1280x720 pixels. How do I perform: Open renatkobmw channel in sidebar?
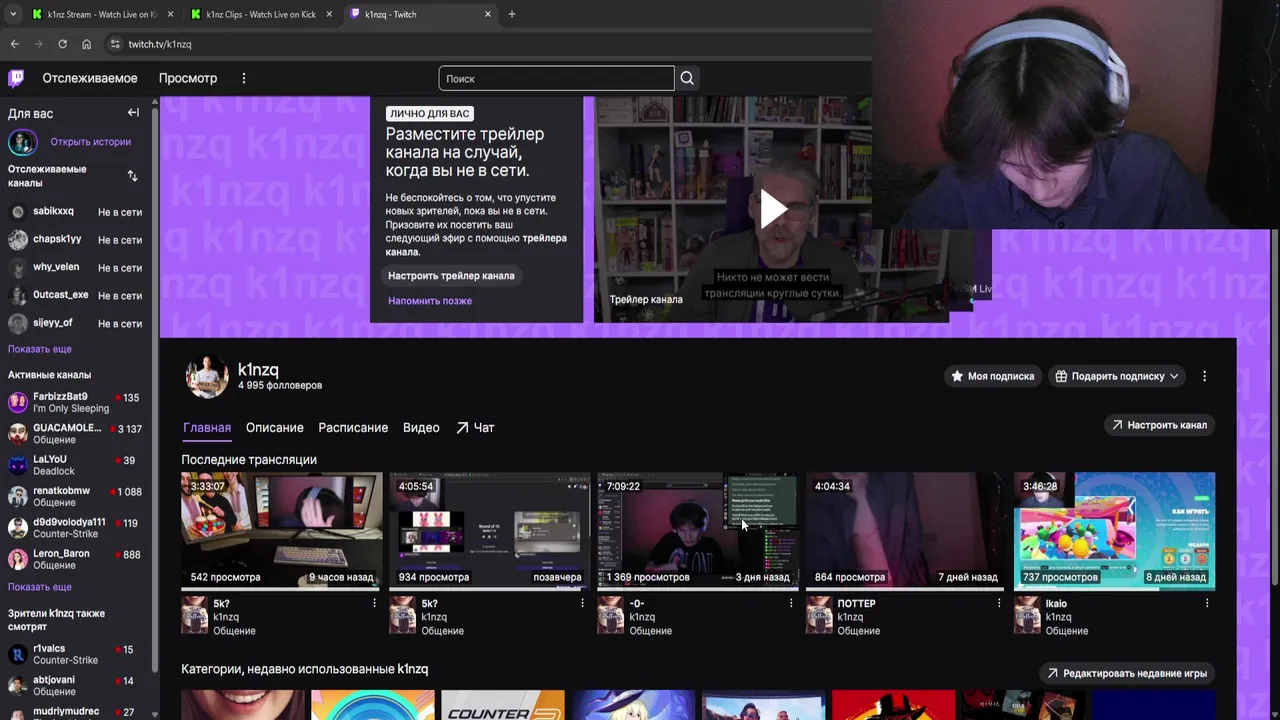pos(76,497)
